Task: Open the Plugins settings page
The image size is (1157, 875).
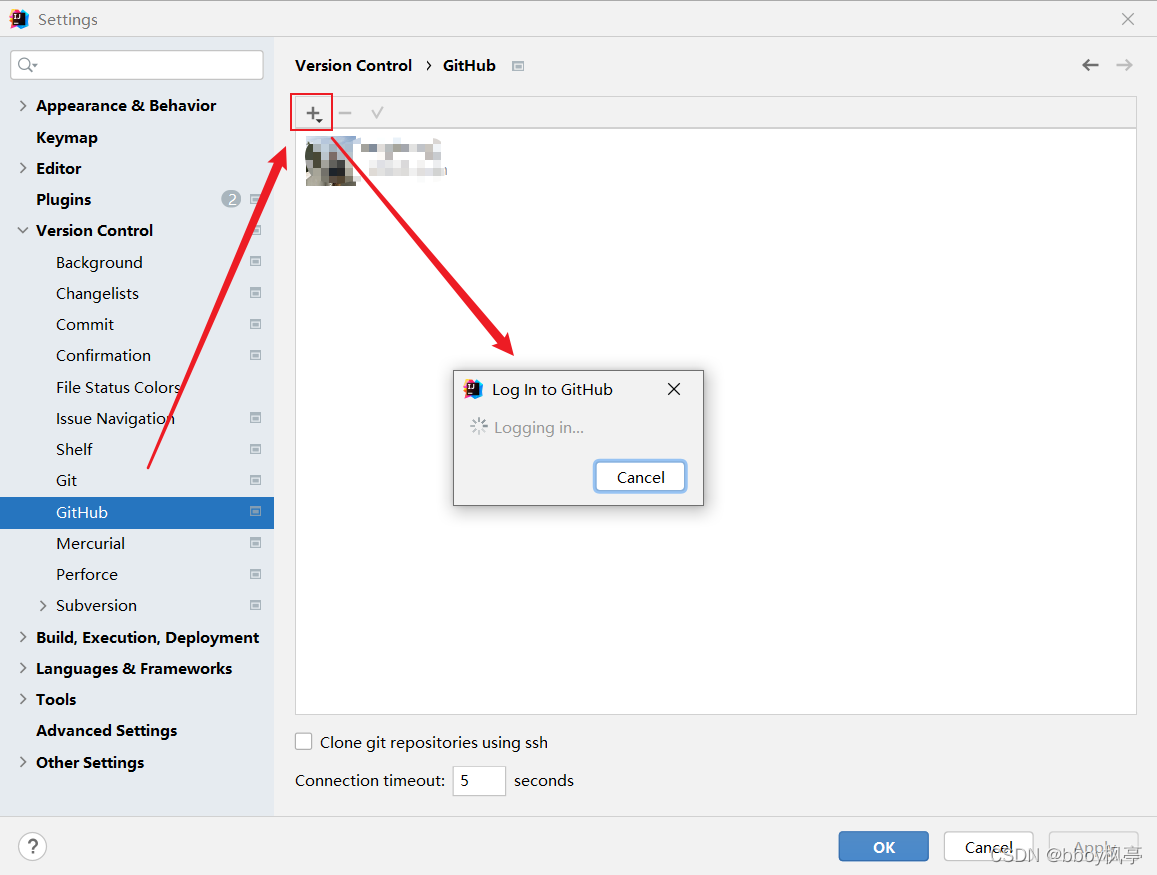Action: pos(63,200)
